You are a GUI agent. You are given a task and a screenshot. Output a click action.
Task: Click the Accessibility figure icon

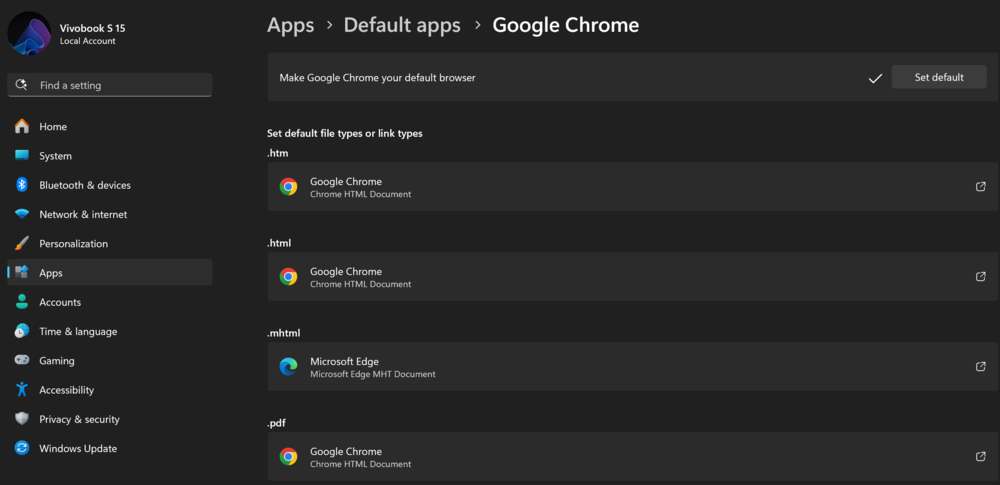22,390
